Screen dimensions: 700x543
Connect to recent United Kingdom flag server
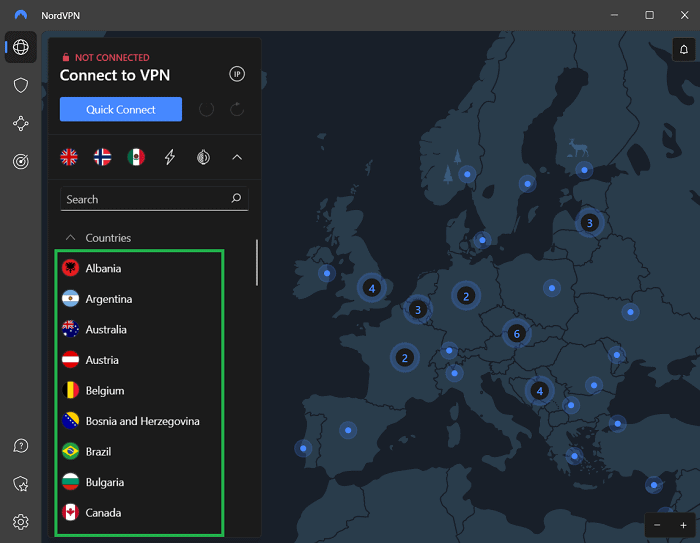coord(69,157)
